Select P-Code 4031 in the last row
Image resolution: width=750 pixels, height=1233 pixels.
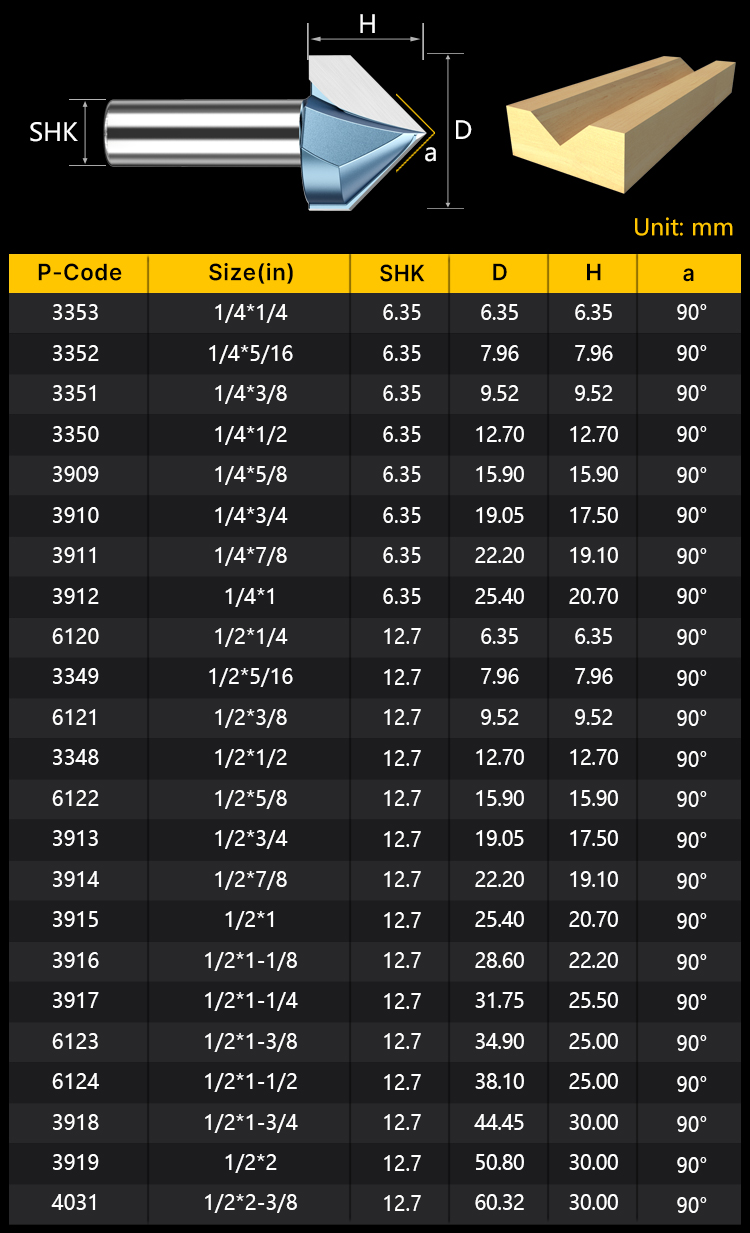pyautogui.click(x=76, y=1203)
